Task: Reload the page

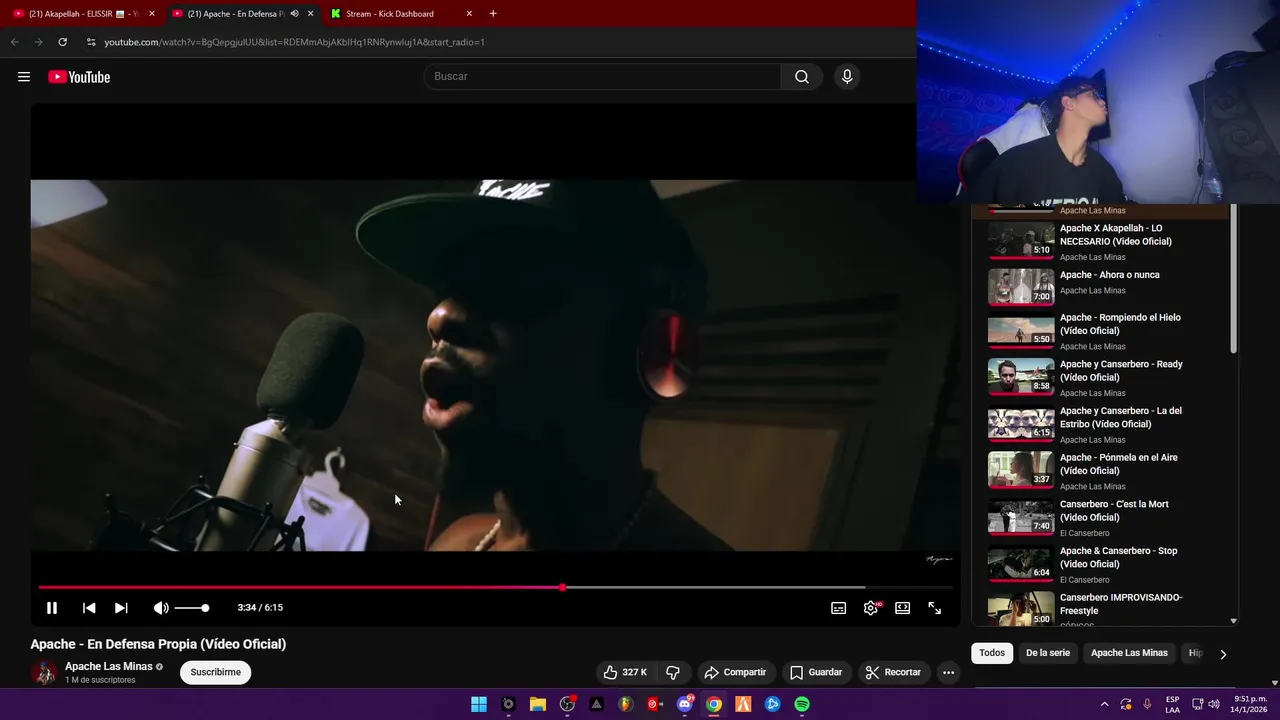Action: tap(62, 42)
